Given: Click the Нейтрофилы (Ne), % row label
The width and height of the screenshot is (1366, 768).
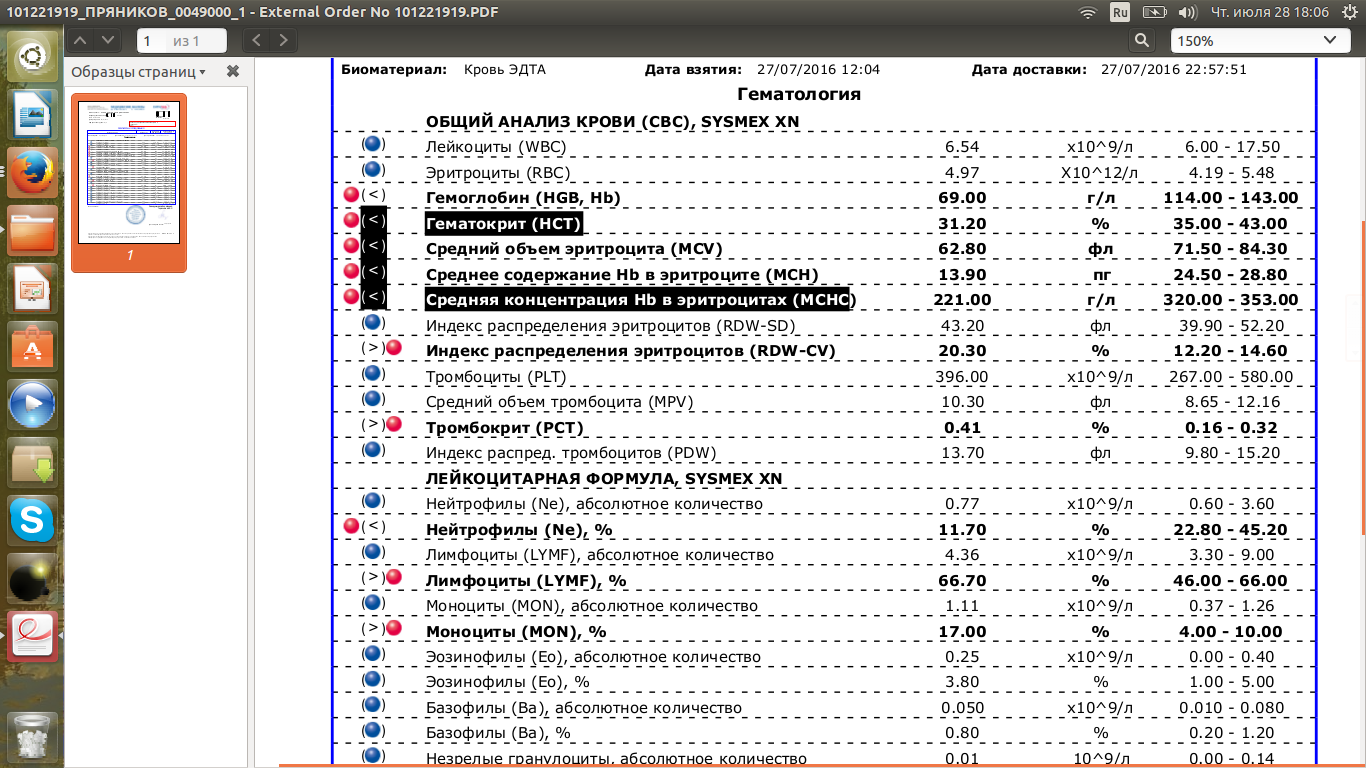Looking at the screenshot, I should [x=518, y=530].
